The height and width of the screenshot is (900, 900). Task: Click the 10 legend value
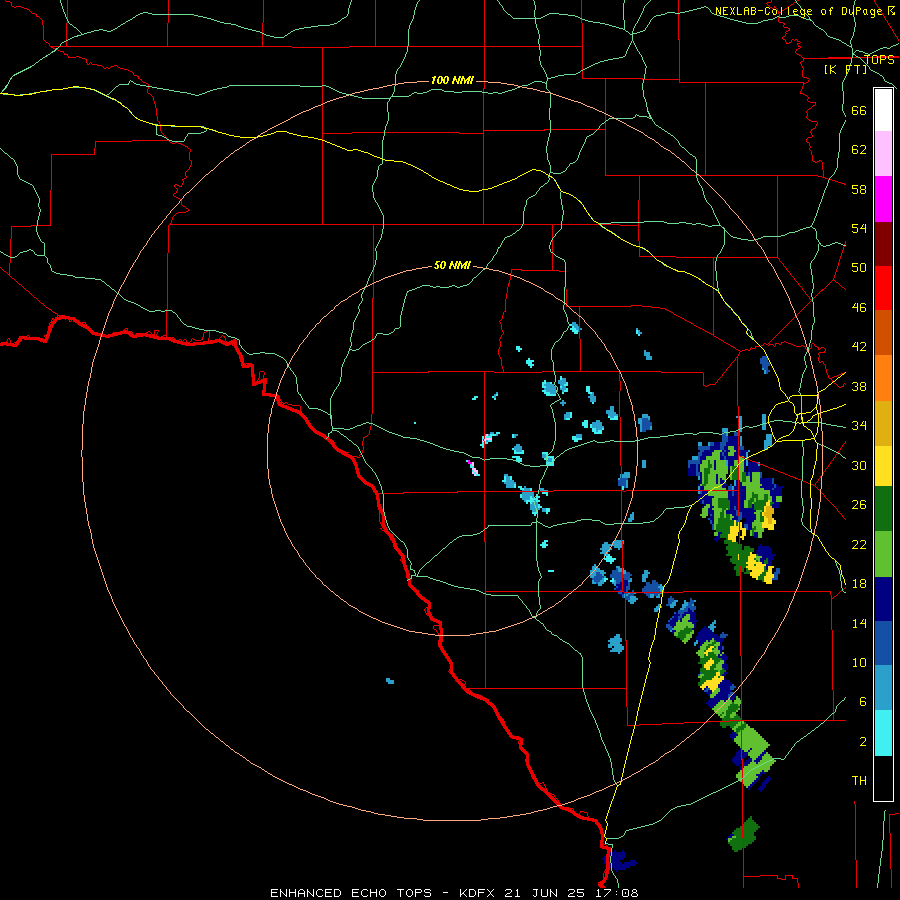(859, 662)
